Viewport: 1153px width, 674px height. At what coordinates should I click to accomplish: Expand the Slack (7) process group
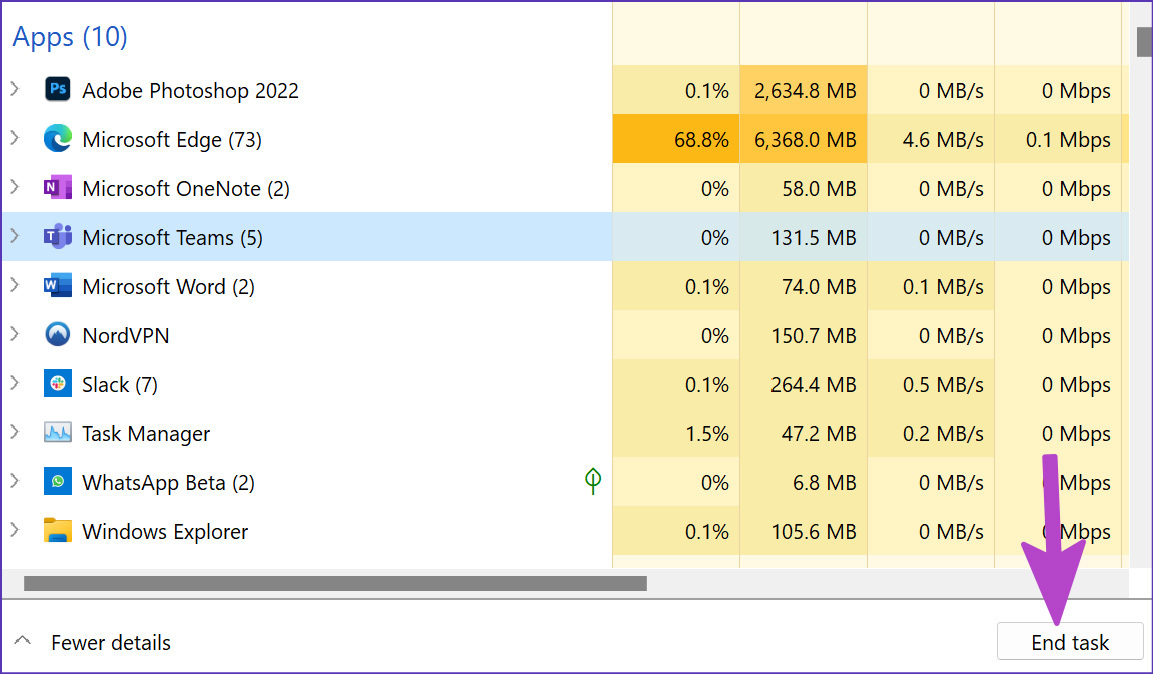15,384
